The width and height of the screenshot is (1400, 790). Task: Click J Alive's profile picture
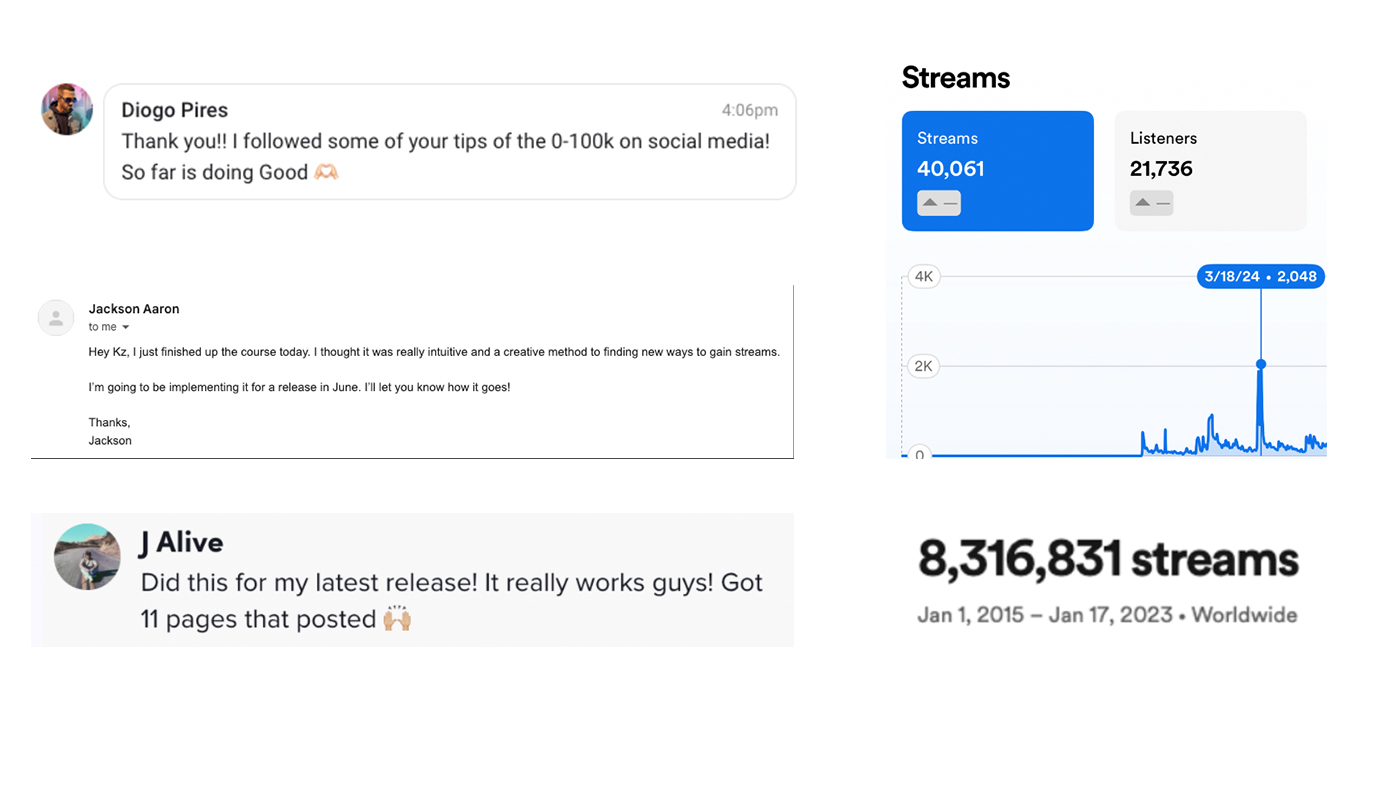pos(87,556)
